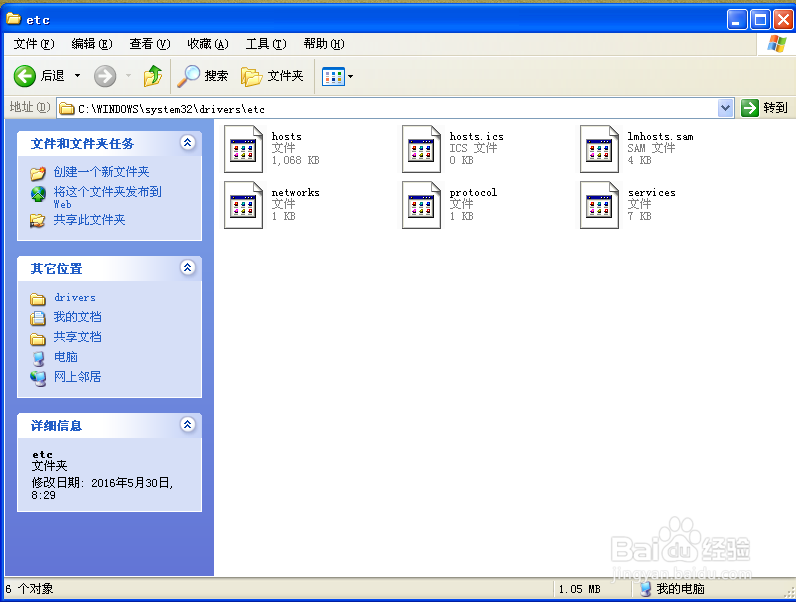Click the drivers folder icon
The height and width of the screenshot is (602, 796).
point(38,299)
